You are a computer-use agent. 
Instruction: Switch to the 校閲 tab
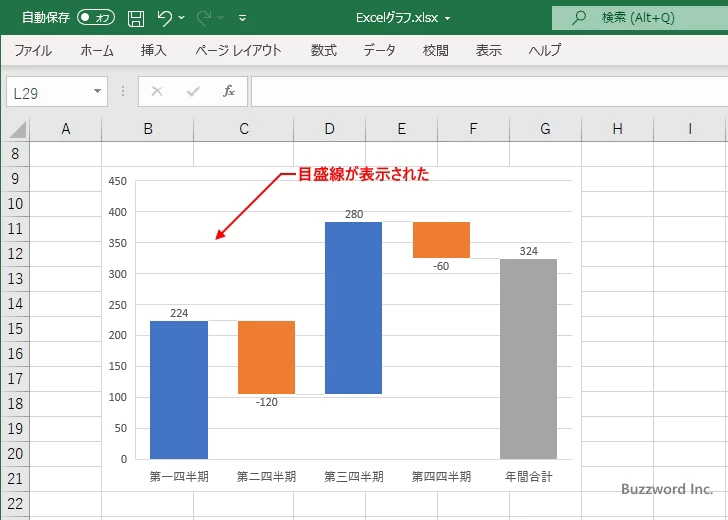(436, 50)
